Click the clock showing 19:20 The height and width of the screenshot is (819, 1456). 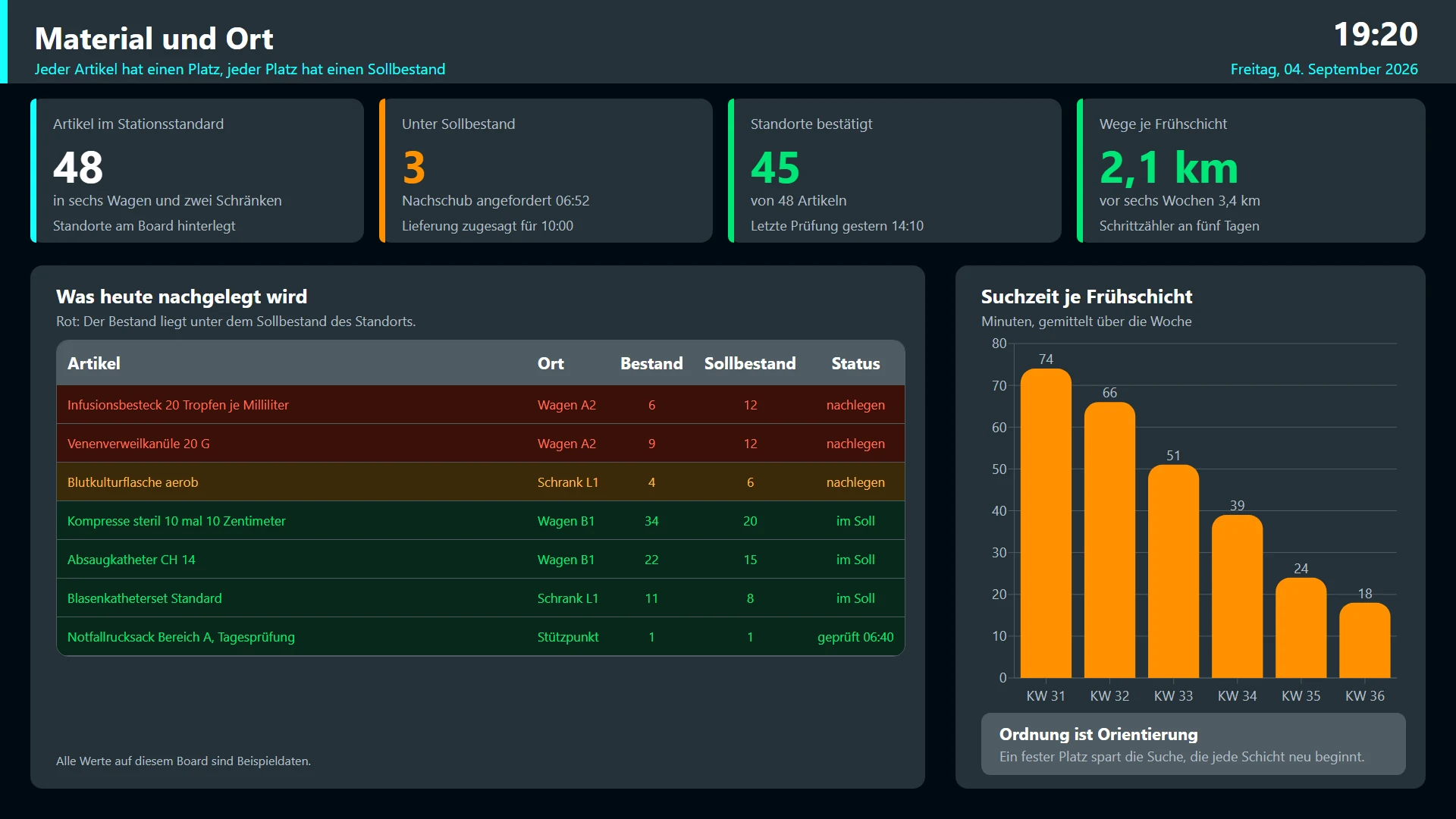[1376, 34]
